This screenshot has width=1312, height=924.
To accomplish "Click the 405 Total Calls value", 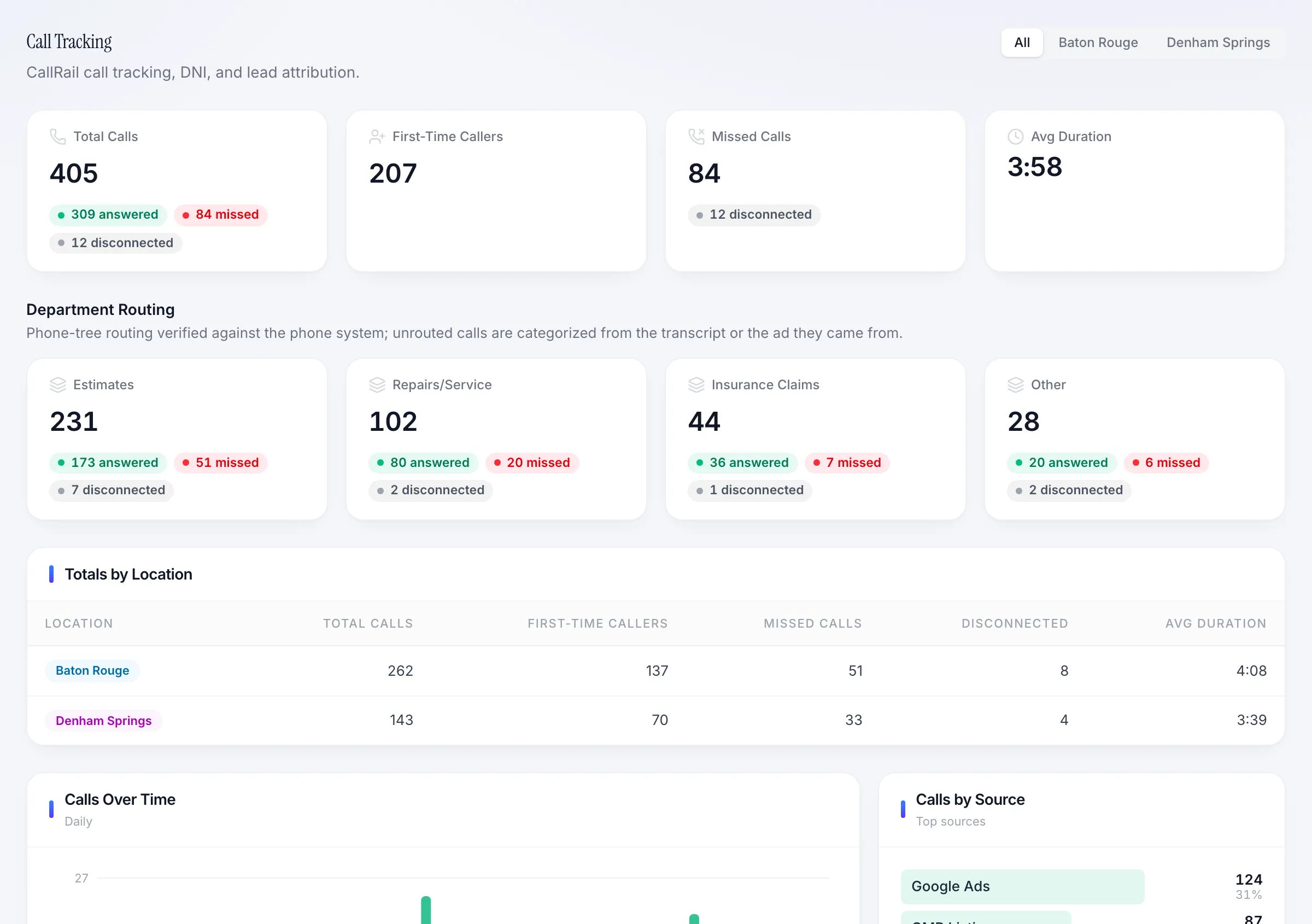I will (x=74, y=173).
